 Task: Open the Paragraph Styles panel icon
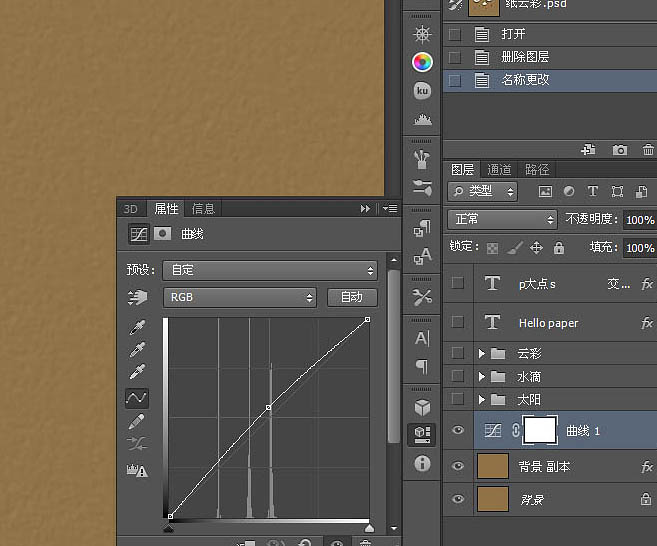(x=422, y=228)
